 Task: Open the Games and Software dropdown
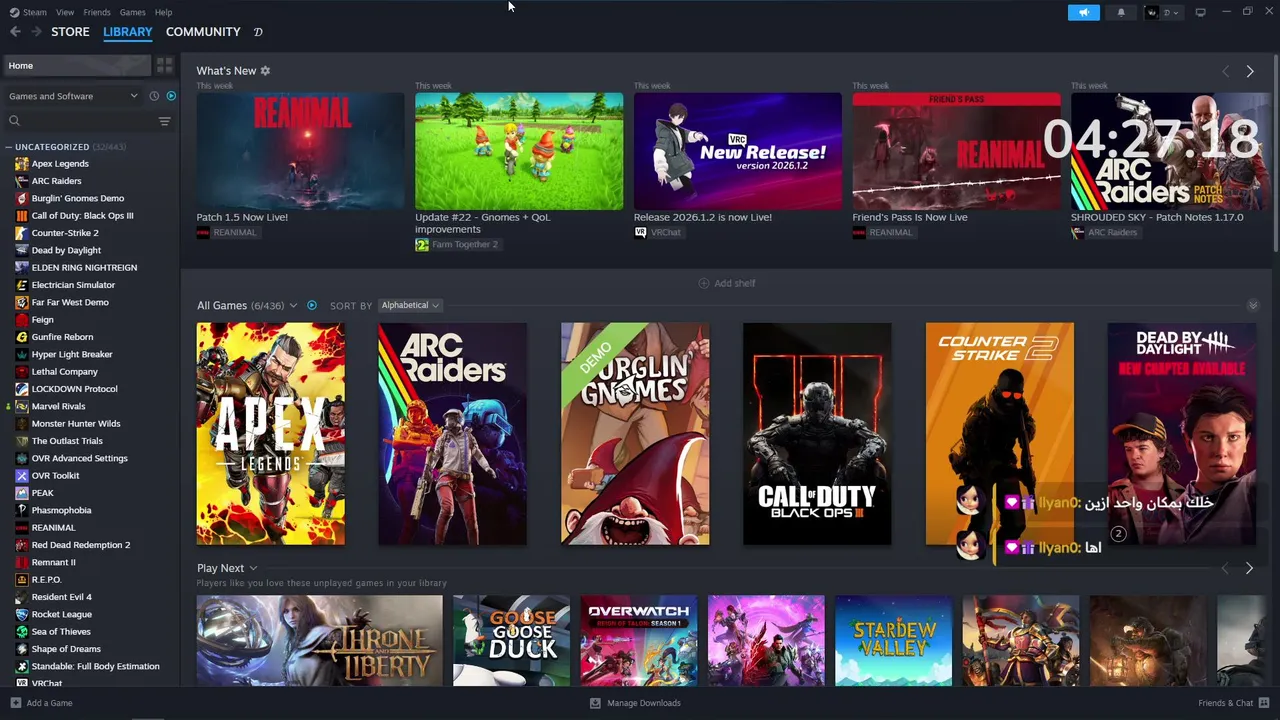(x=73, y=96)
